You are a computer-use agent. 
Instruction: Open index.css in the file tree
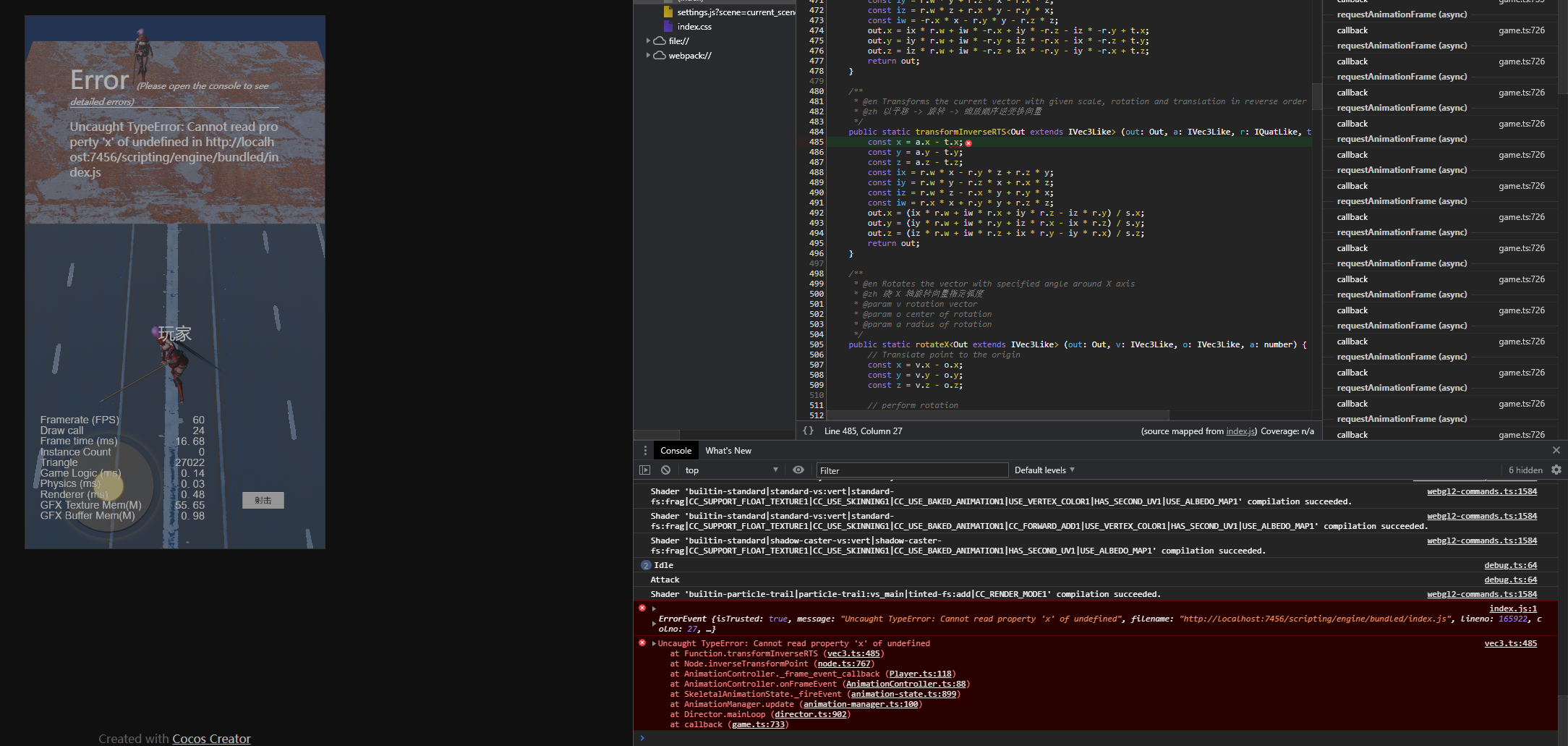[694, 27]
